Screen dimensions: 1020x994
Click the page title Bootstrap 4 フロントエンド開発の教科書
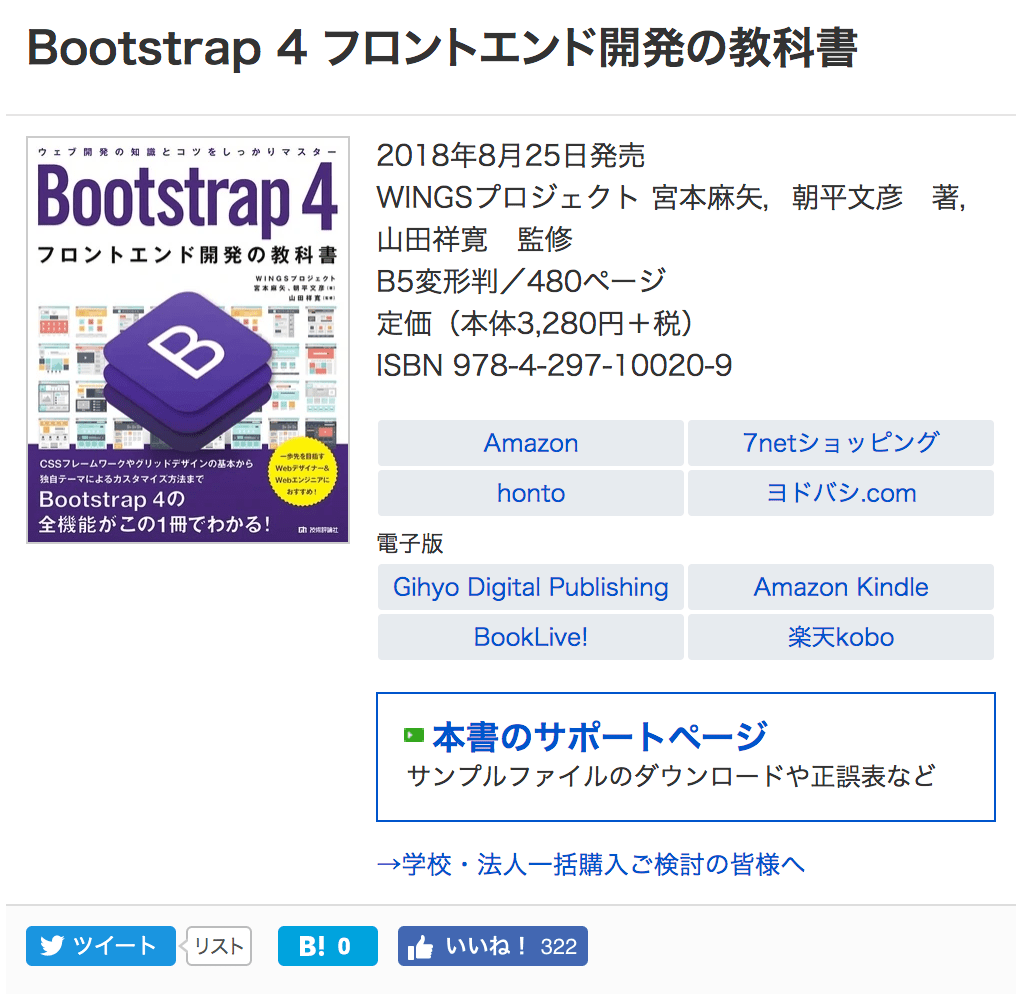(x=442, y=48)
